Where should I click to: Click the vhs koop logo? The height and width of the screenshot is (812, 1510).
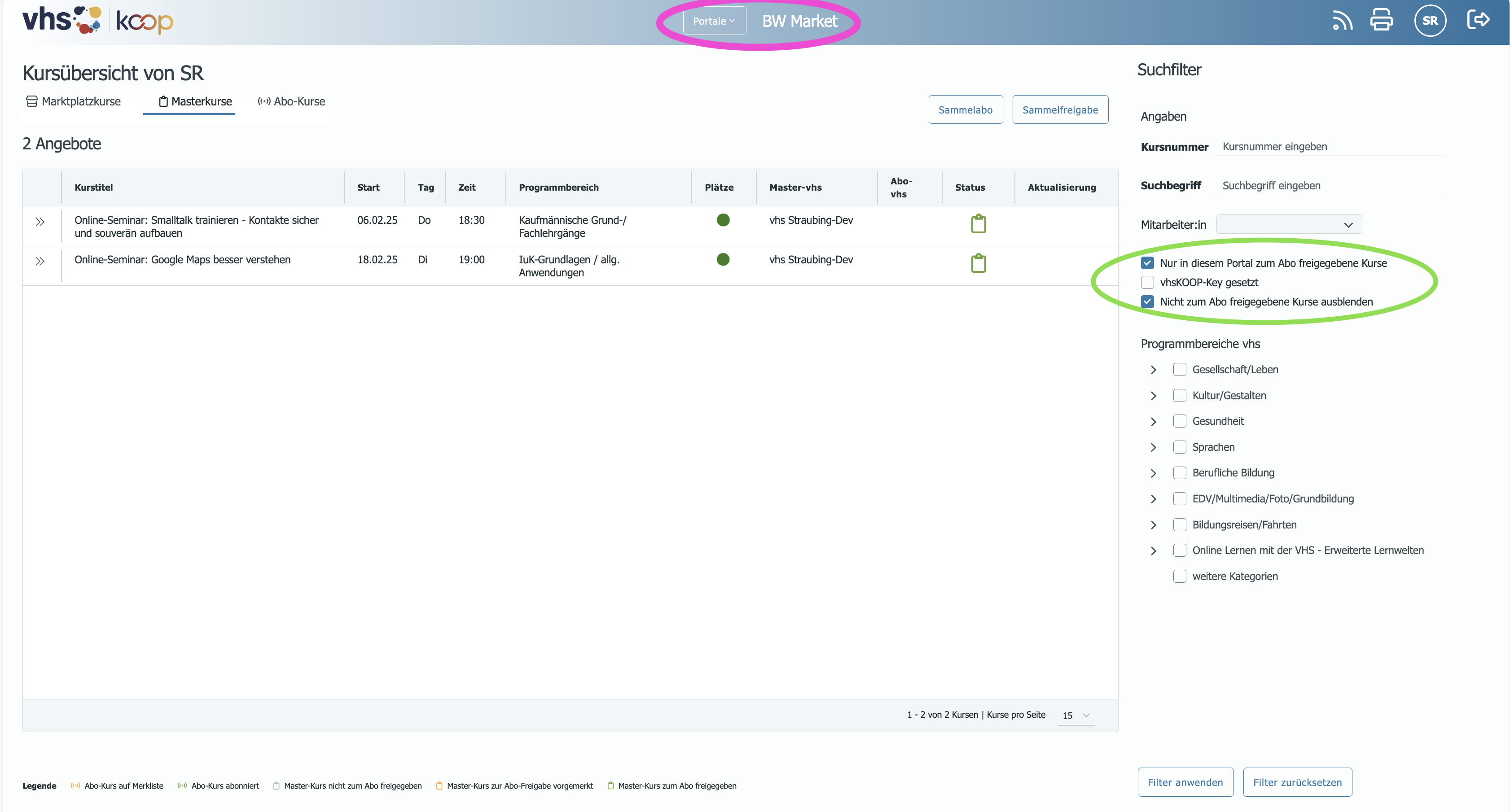[x=98, y=21]
